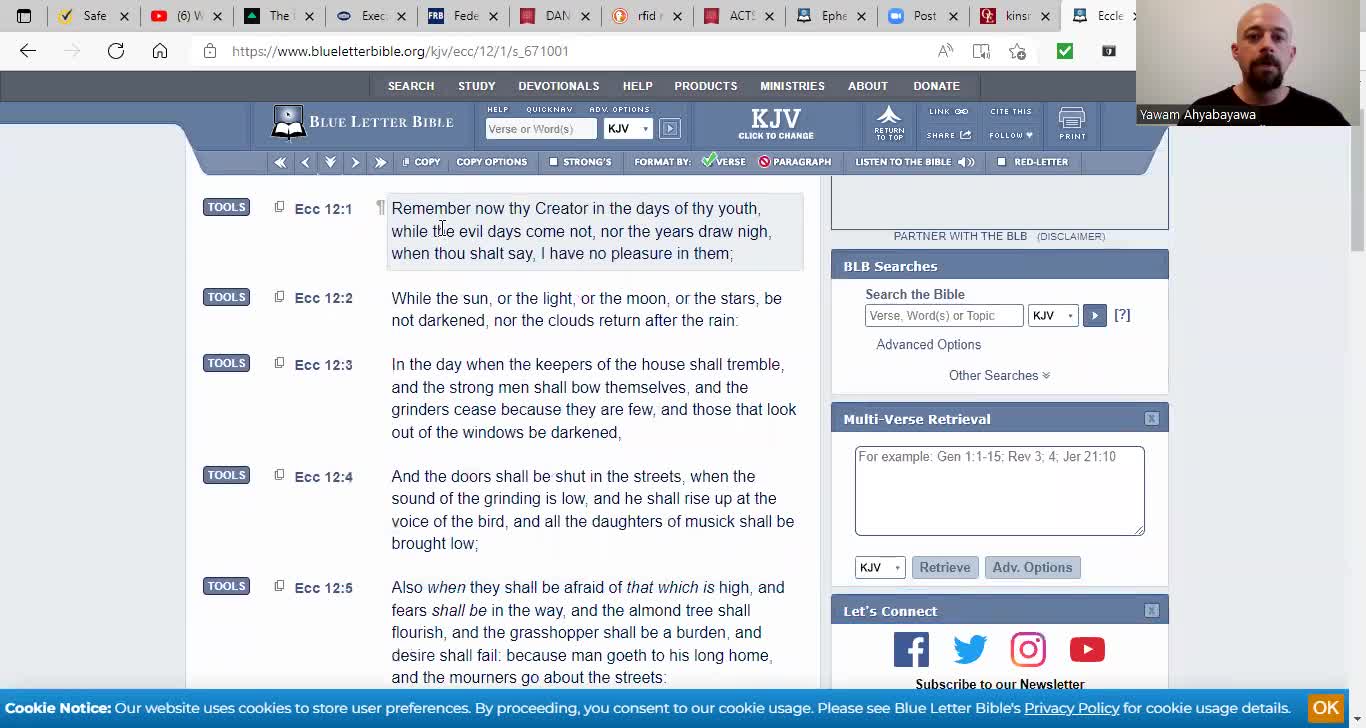1366x728 pixels.
Task: Open the KJV dropdown in Multi-Verse Retrieval
Action: [880, 568]
